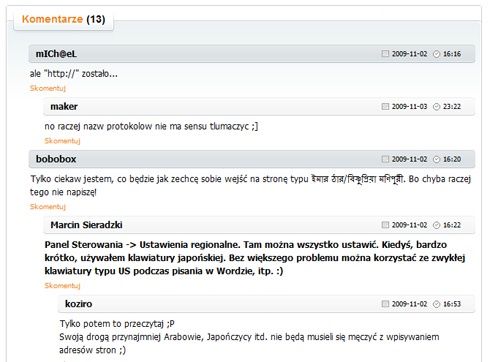Click the time 16:20

pos(452,159)
